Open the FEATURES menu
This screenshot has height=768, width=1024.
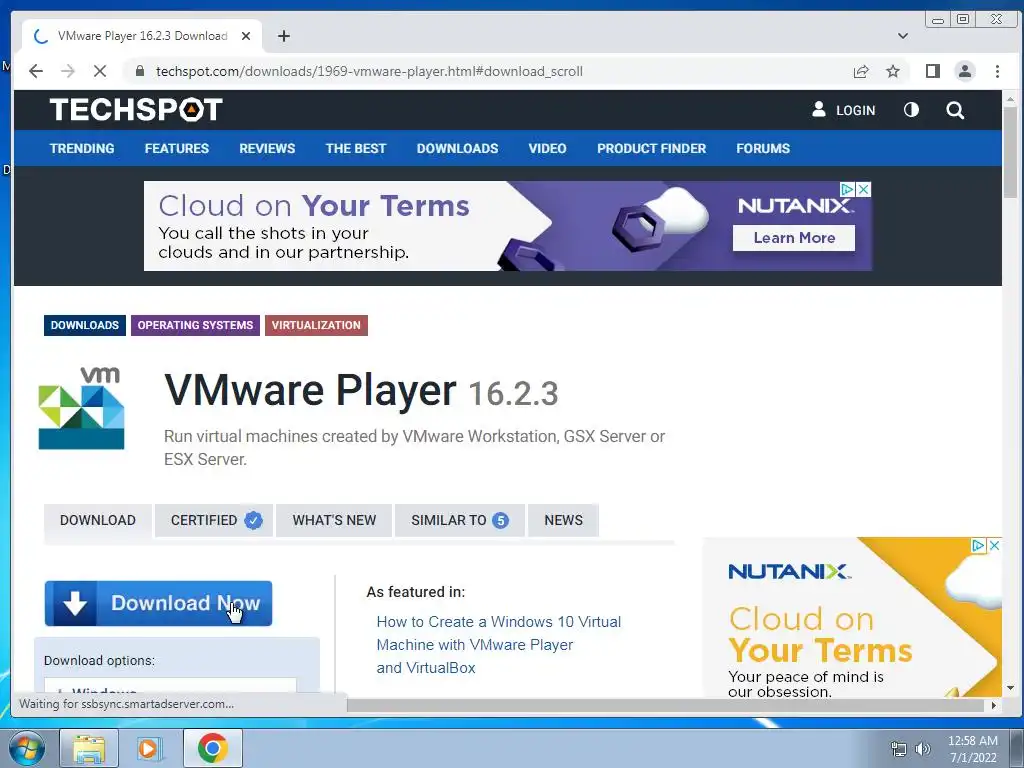pos(177,148)
